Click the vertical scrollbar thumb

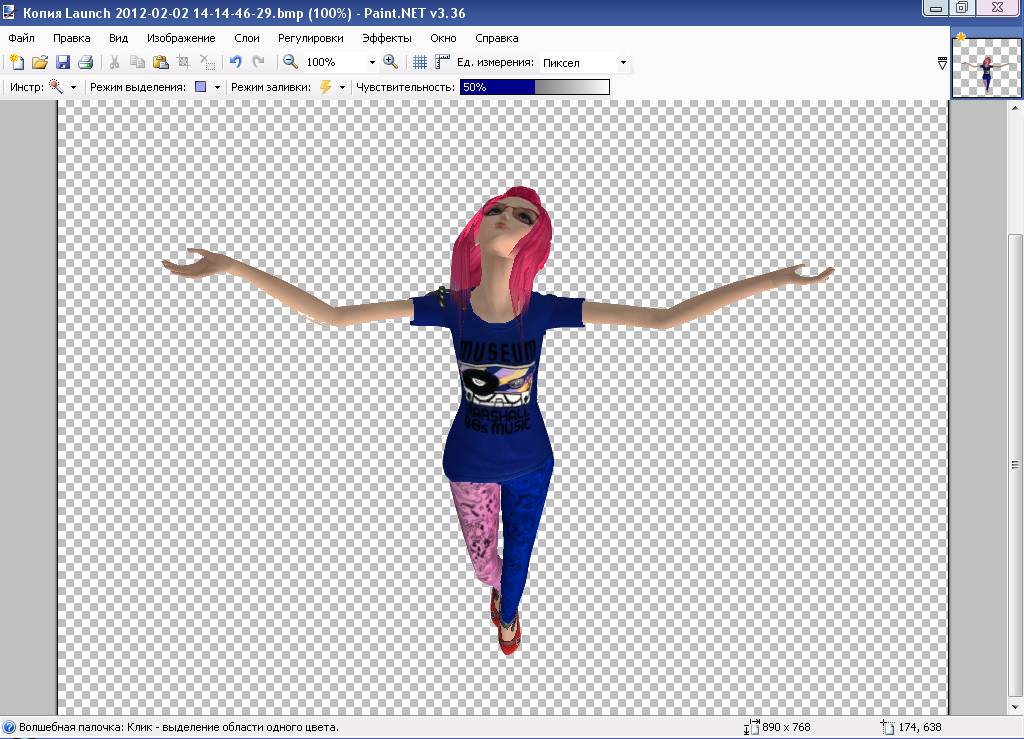(1015, 465)
